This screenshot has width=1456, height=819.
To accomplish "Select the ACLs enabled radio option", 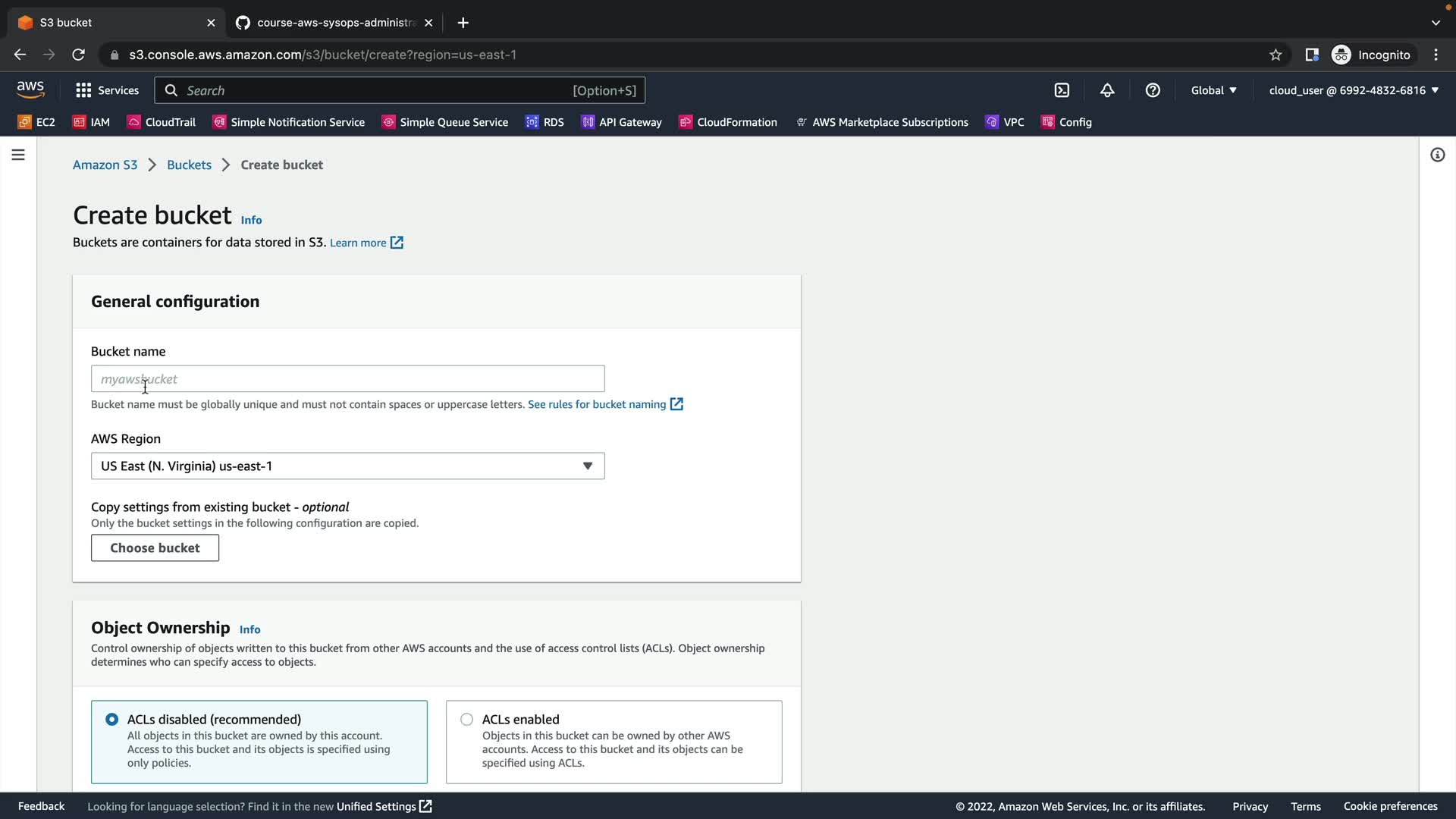I will point(466,719).
